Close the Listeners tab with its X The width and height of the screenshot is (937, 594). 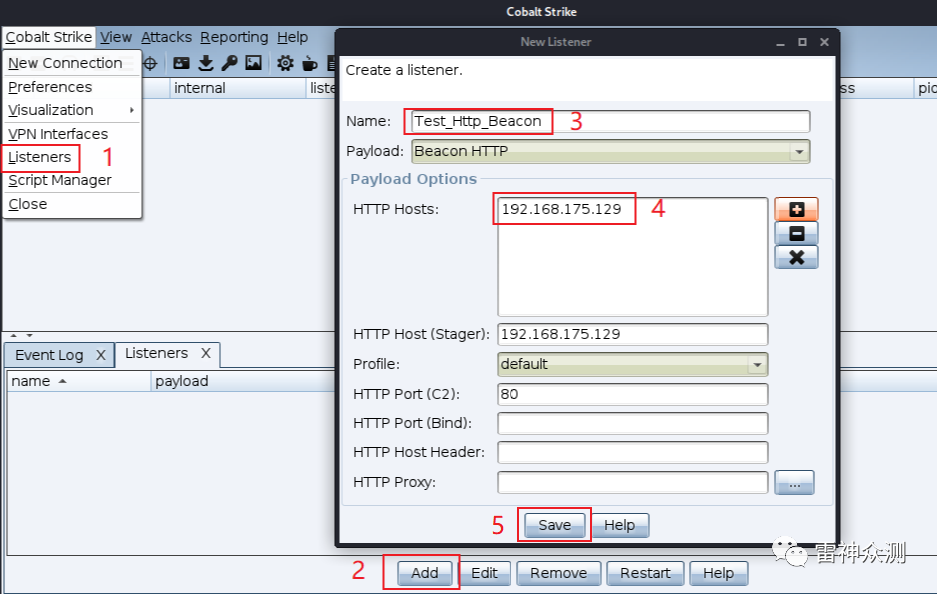(206, 353)
